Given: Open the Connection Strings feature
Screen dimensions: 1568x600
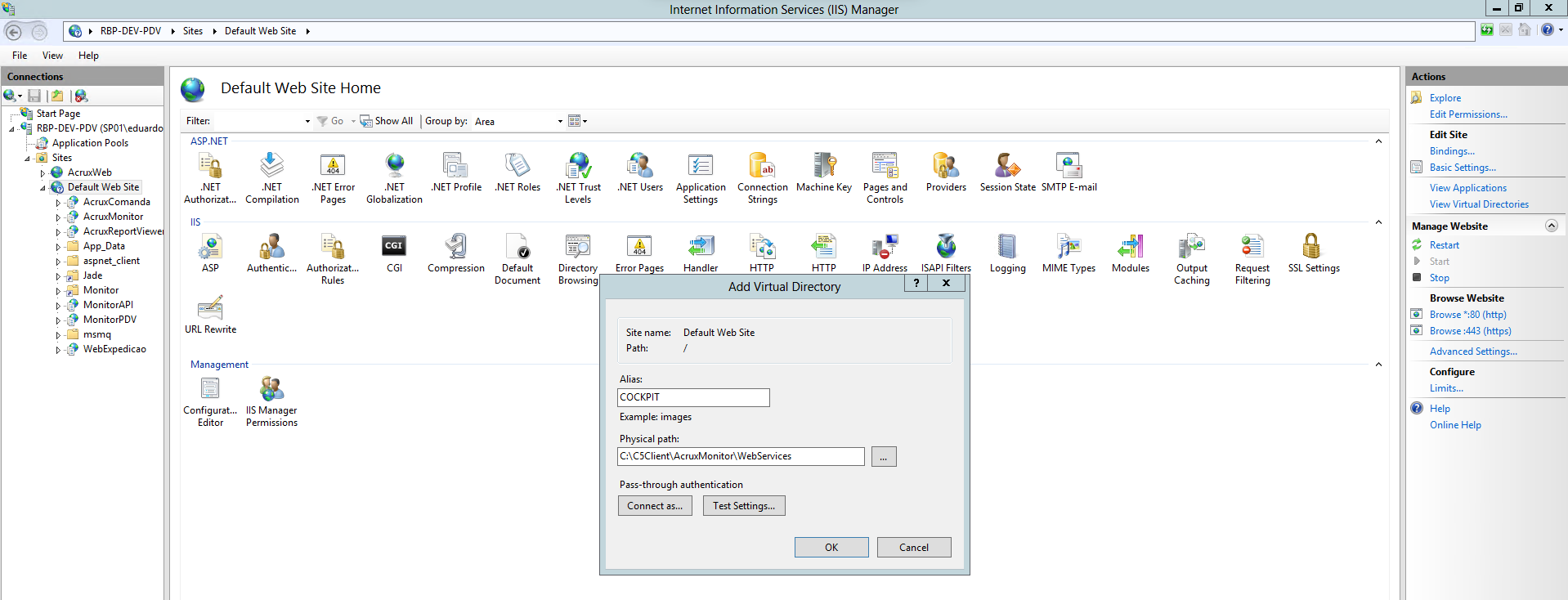Looking at the screenshot, I should (x=763, y=177).
